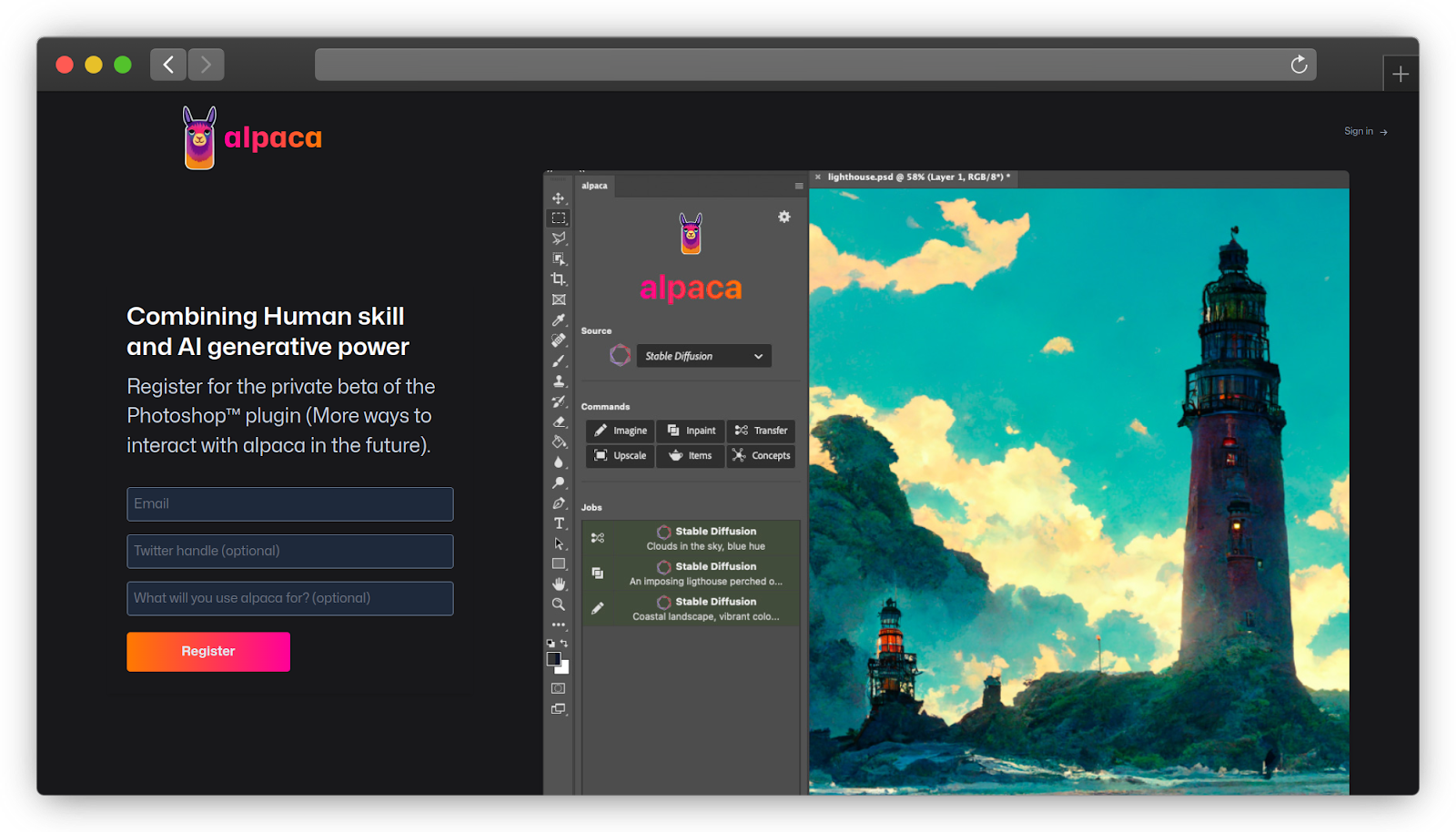Open the alpaca panel flyout menu

click(799, 186)
